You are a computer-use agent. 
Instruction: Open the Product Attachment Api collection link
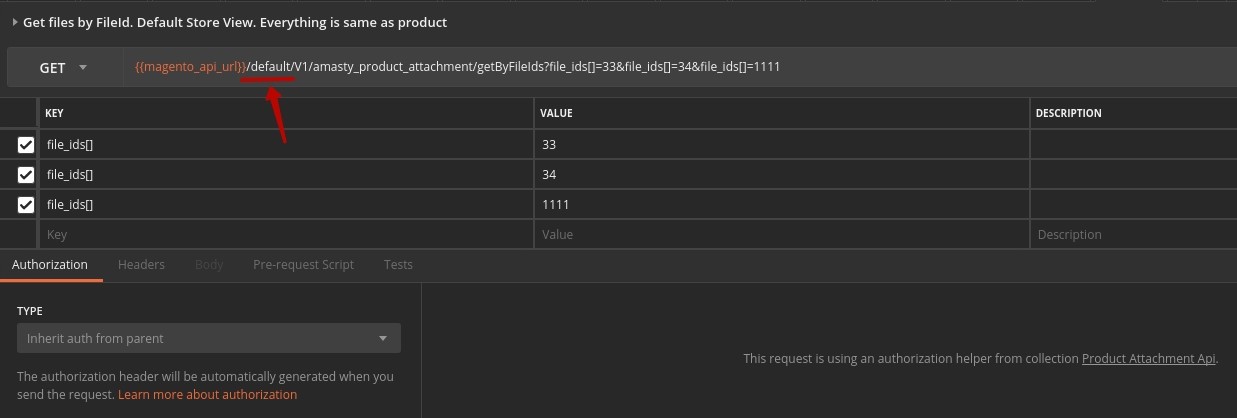click(x=1148, y=358)
